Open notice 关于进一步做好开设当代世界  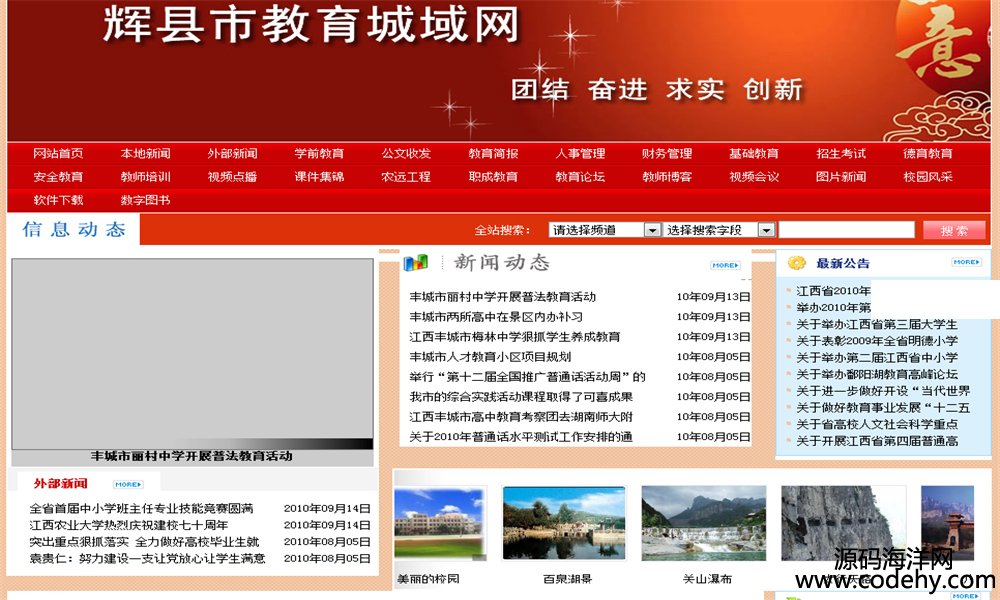click(883, 391)
